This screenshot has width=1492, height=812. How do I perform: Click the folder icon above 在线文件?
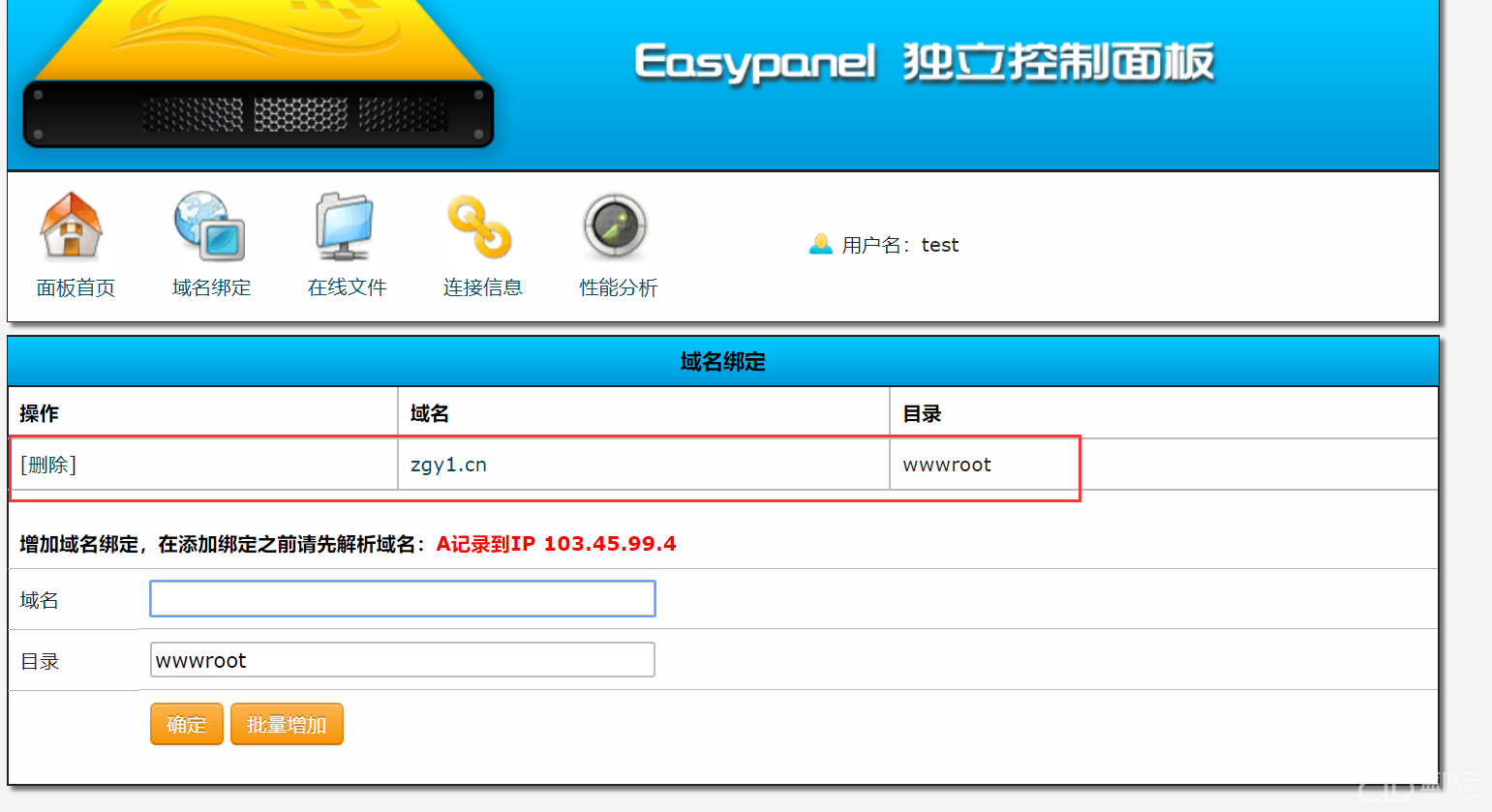tap(347, 226)
